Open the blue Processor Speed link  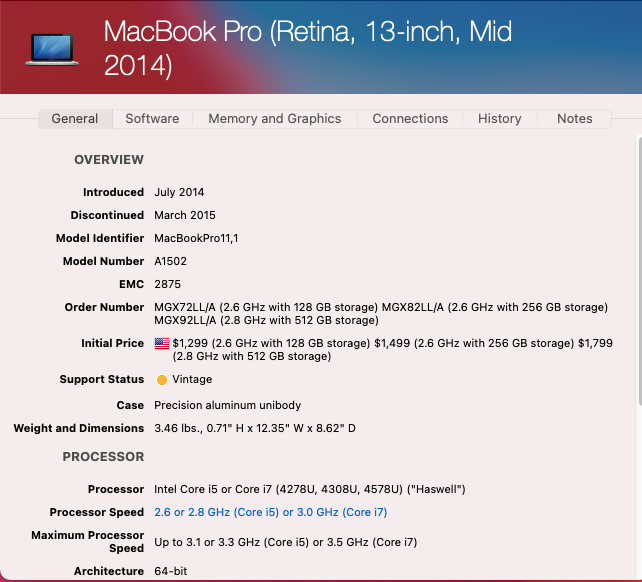(x=271, y=512)
